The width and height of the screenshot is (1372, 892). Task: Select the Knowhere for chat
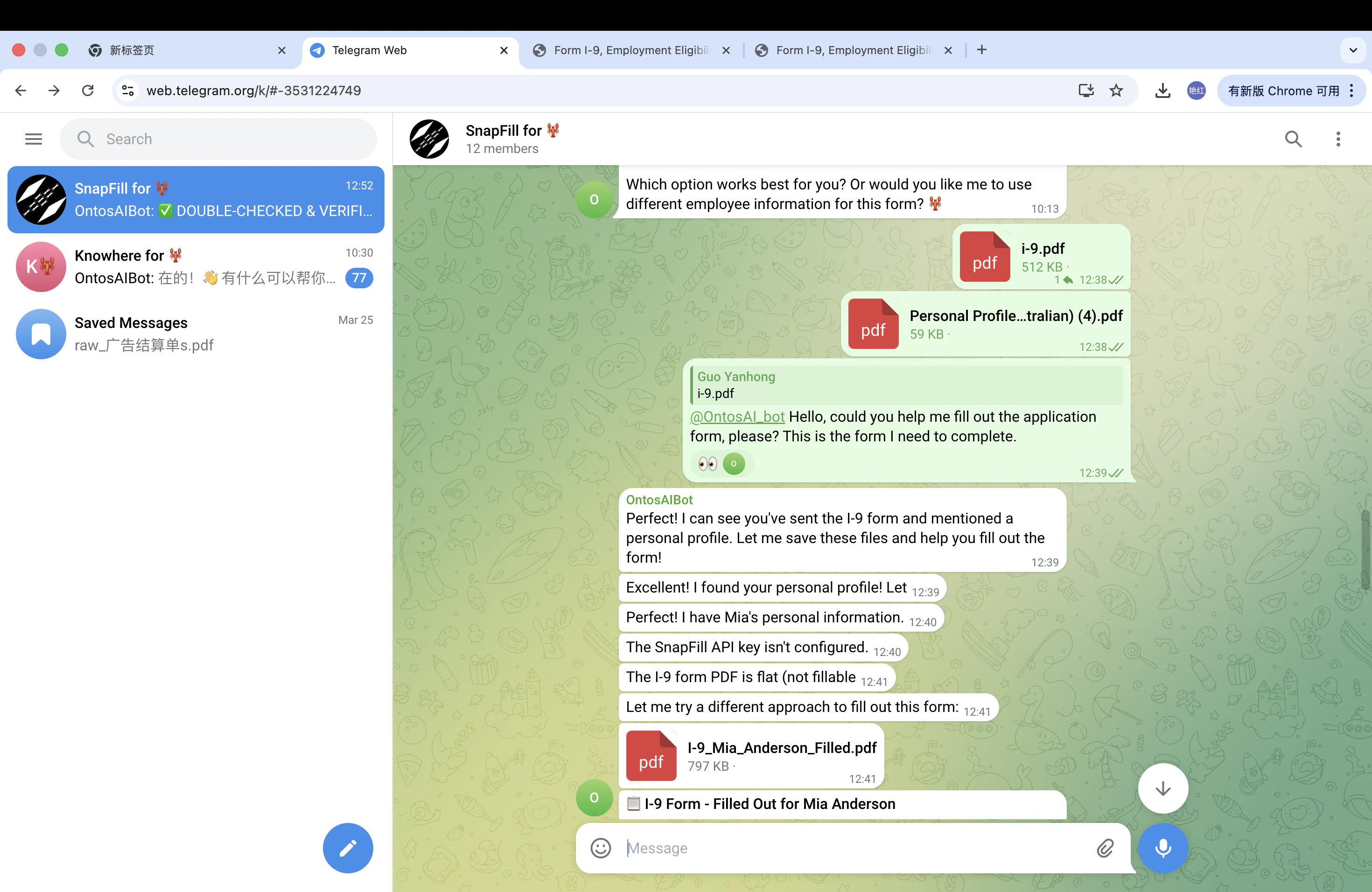[196, 267]
